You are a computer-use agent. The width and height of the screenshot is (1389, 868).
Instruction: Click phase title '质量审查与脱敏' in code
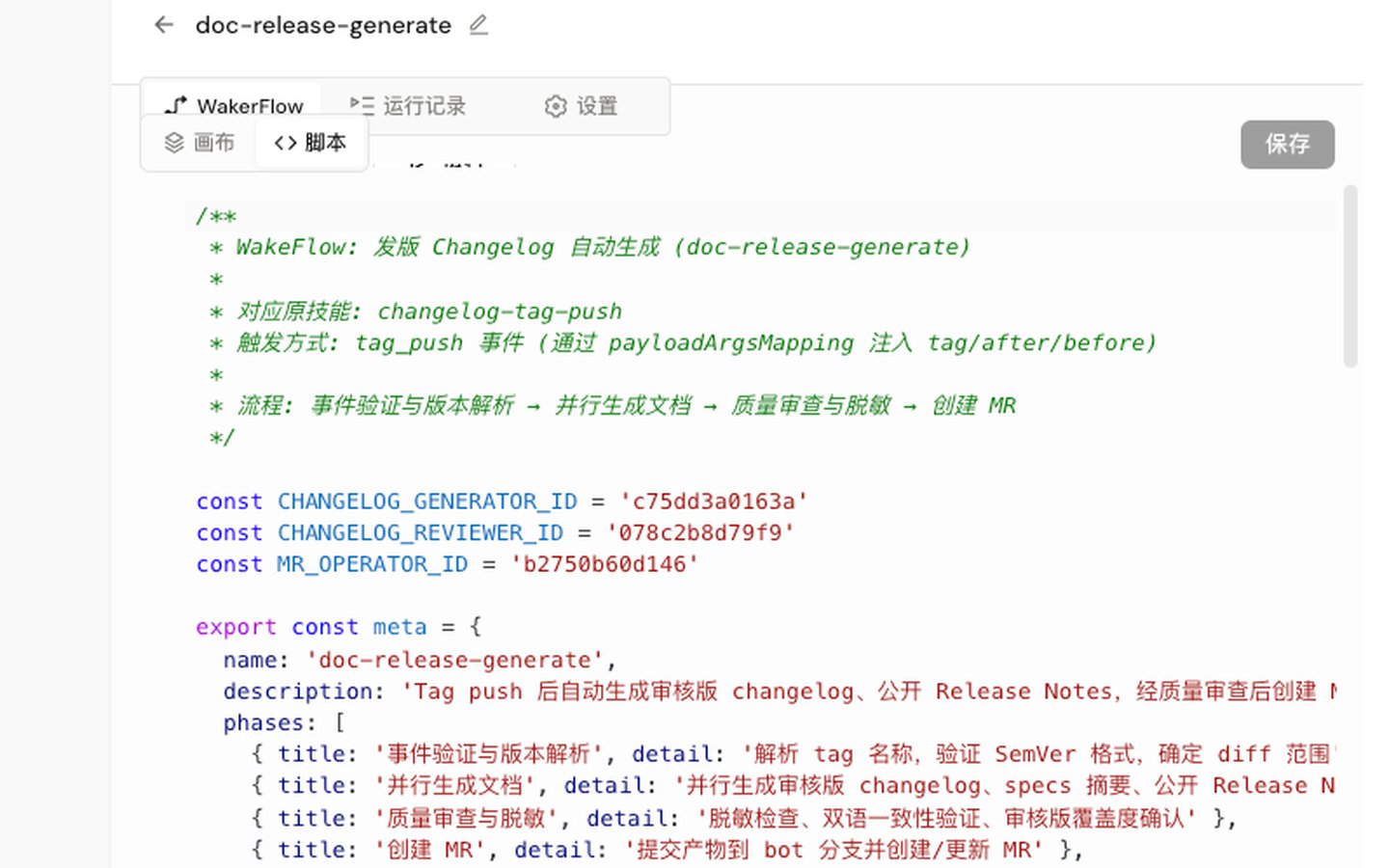pos(466,818)
